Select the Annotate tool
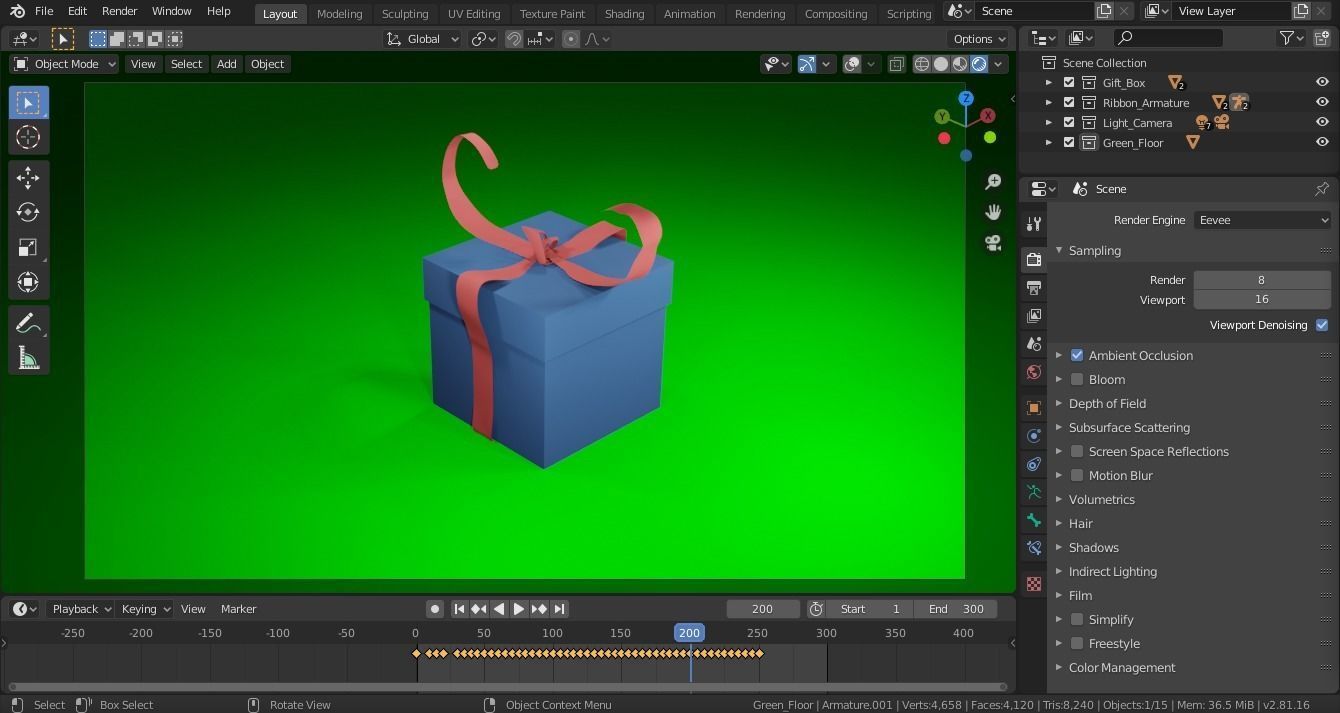The height and width of the screenshot is (713, 1340). coord(28,323)
